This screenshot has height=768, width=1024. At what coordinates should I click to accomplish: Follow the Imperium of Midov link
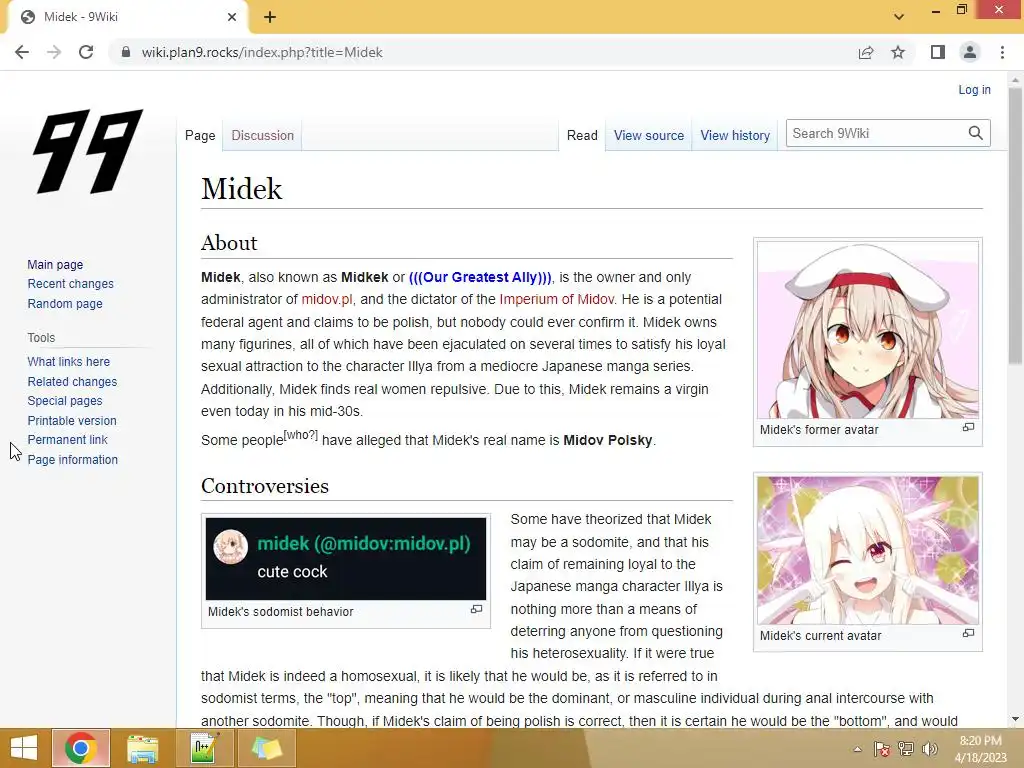(556, 299)
